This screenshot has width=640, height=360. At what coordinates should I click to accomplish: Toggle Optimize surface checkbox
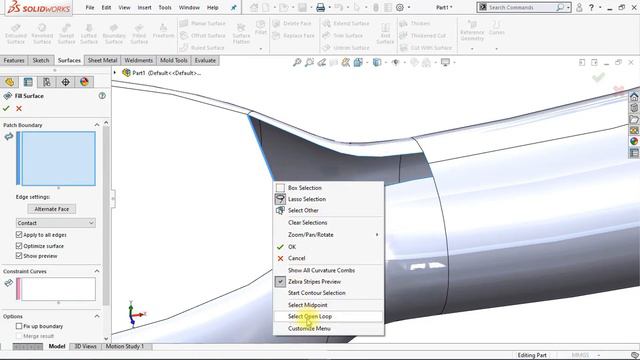pos(19,246)
